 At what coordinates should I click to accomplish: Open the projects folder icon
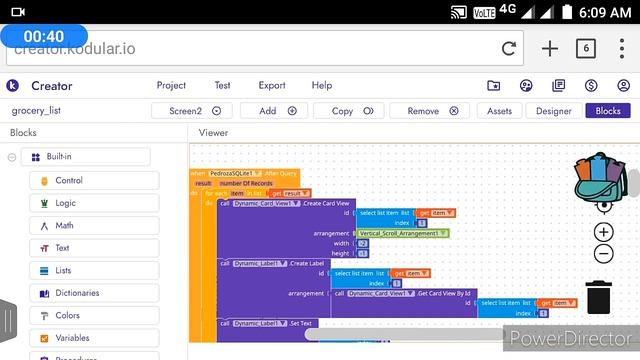tap(493, 86)
